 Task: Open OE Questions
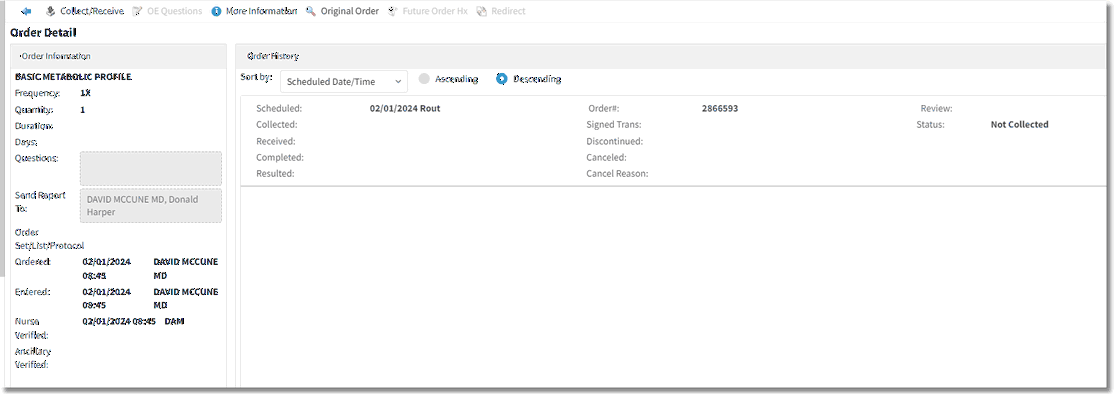[174, 11]
